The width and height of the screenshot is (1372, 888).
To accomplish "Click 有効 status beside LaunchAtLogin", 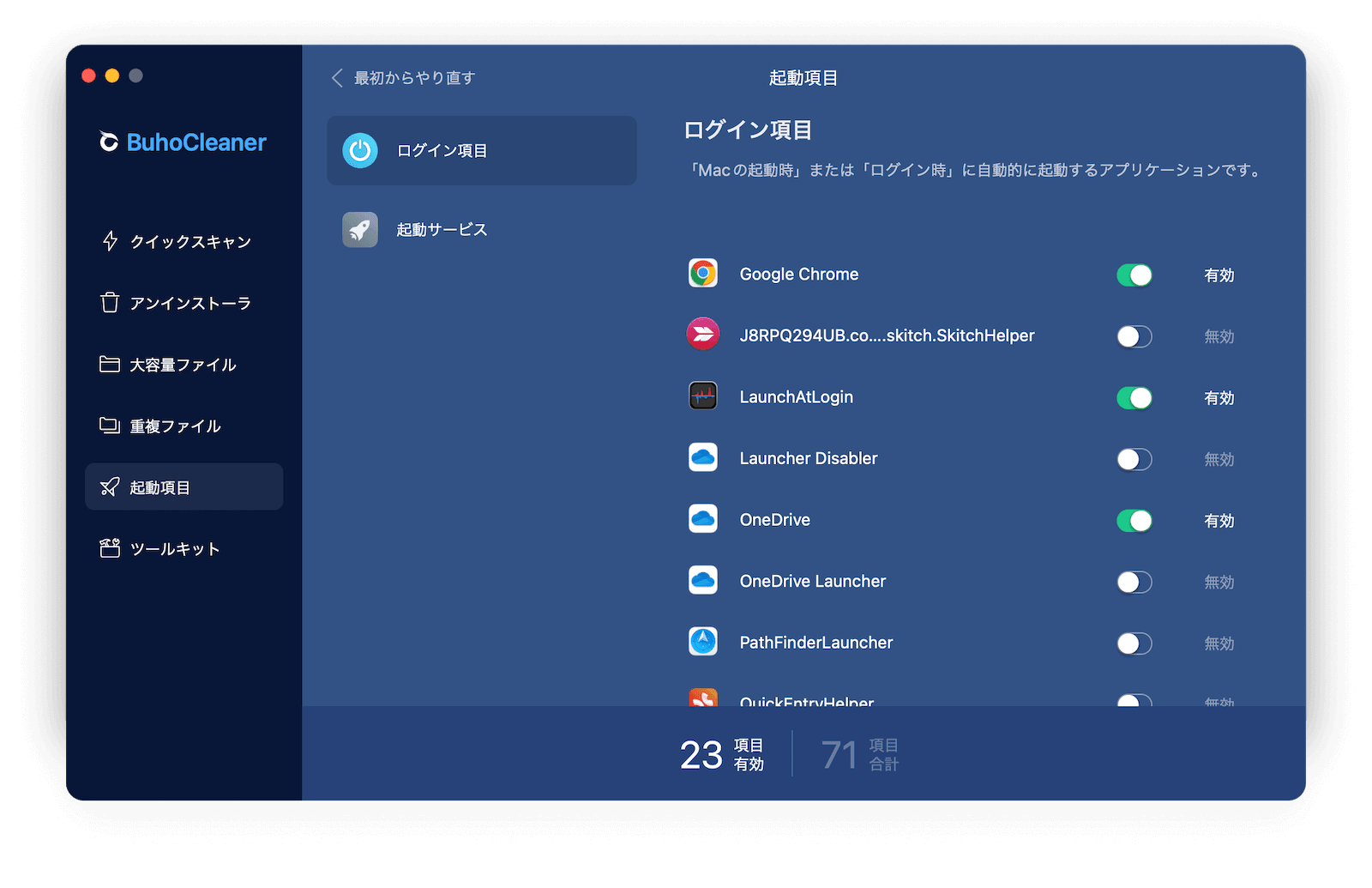I will [1219, 398].
